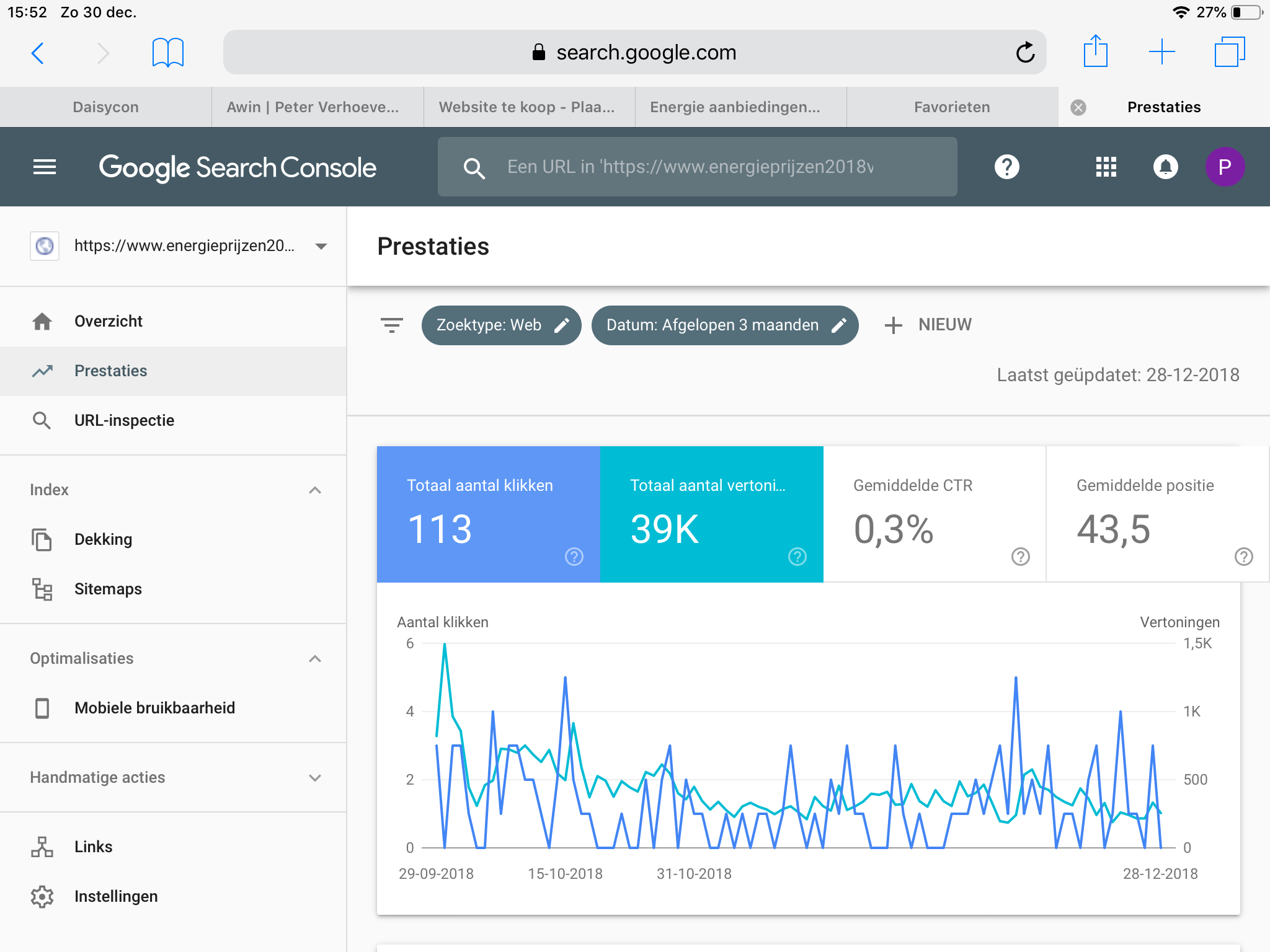Screen dimensions: 1270x952
Task: Open the property selector dropdown arrow
Action: pyautogui.click(x=321, y=246)
